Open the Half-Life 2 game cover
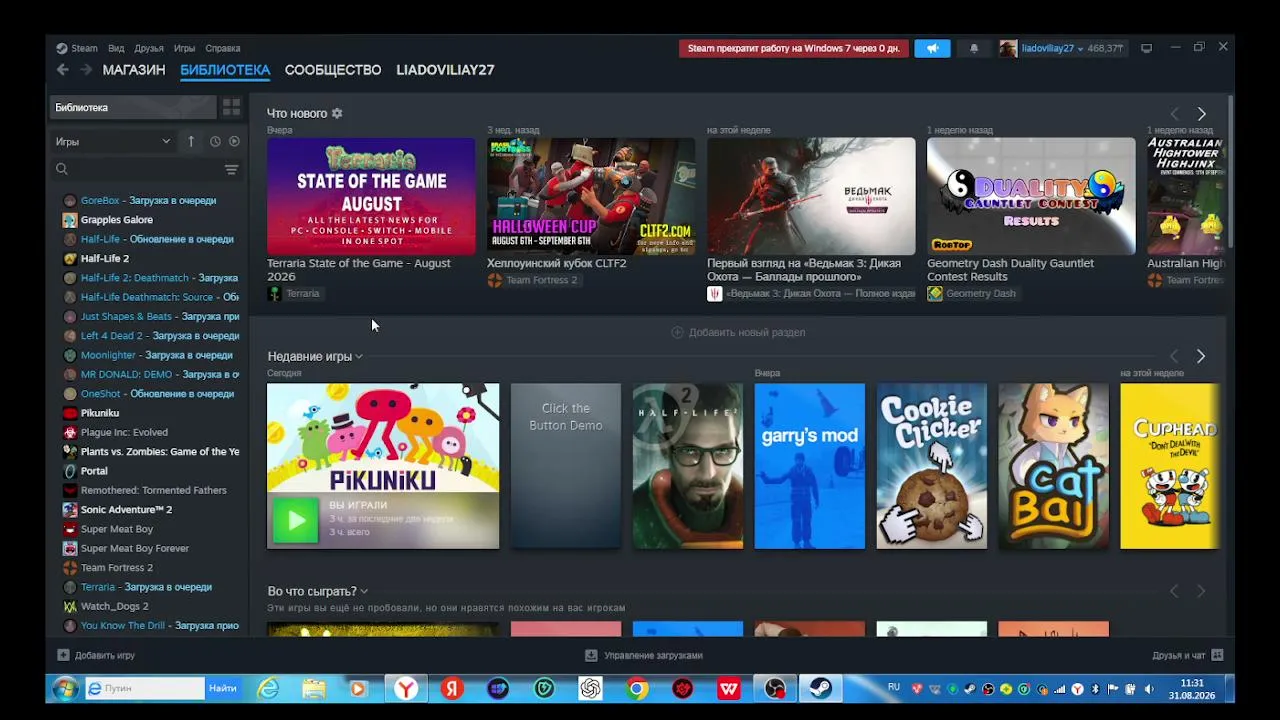This screenshot has height=720, width=1280. click(x=688, y=466)
